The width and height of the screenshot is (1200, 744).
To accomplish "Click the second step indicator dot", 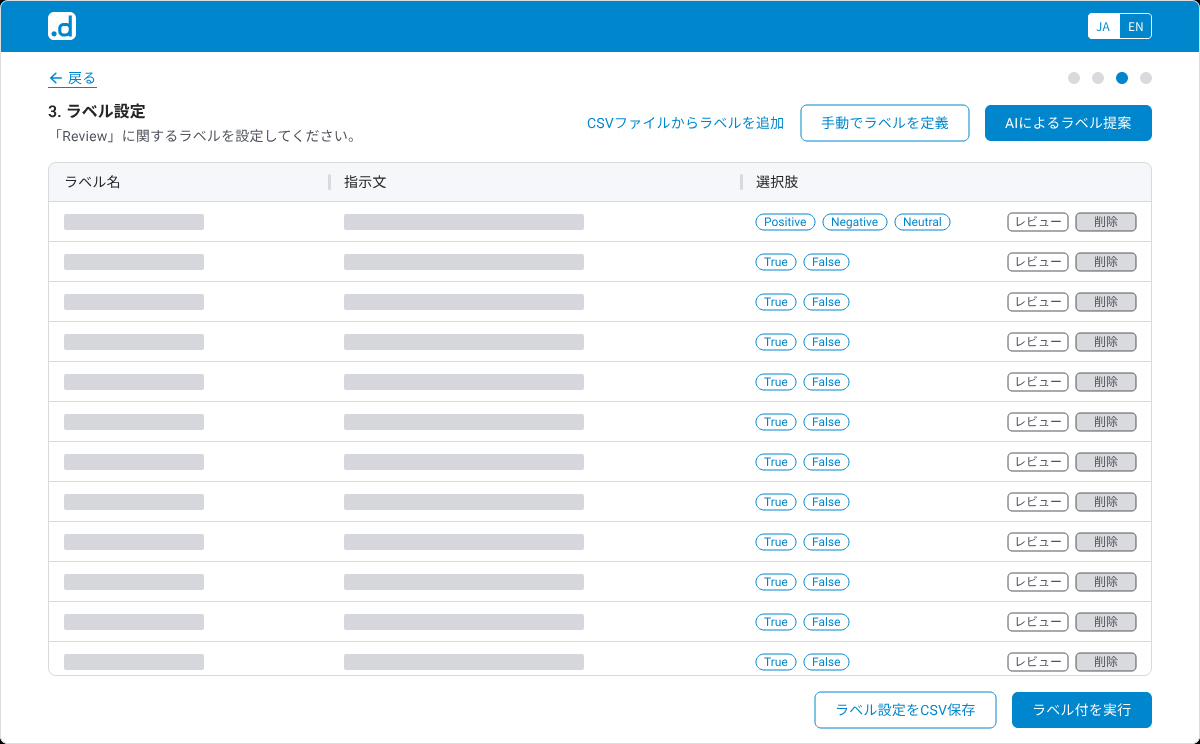I will coord(1098,78).
